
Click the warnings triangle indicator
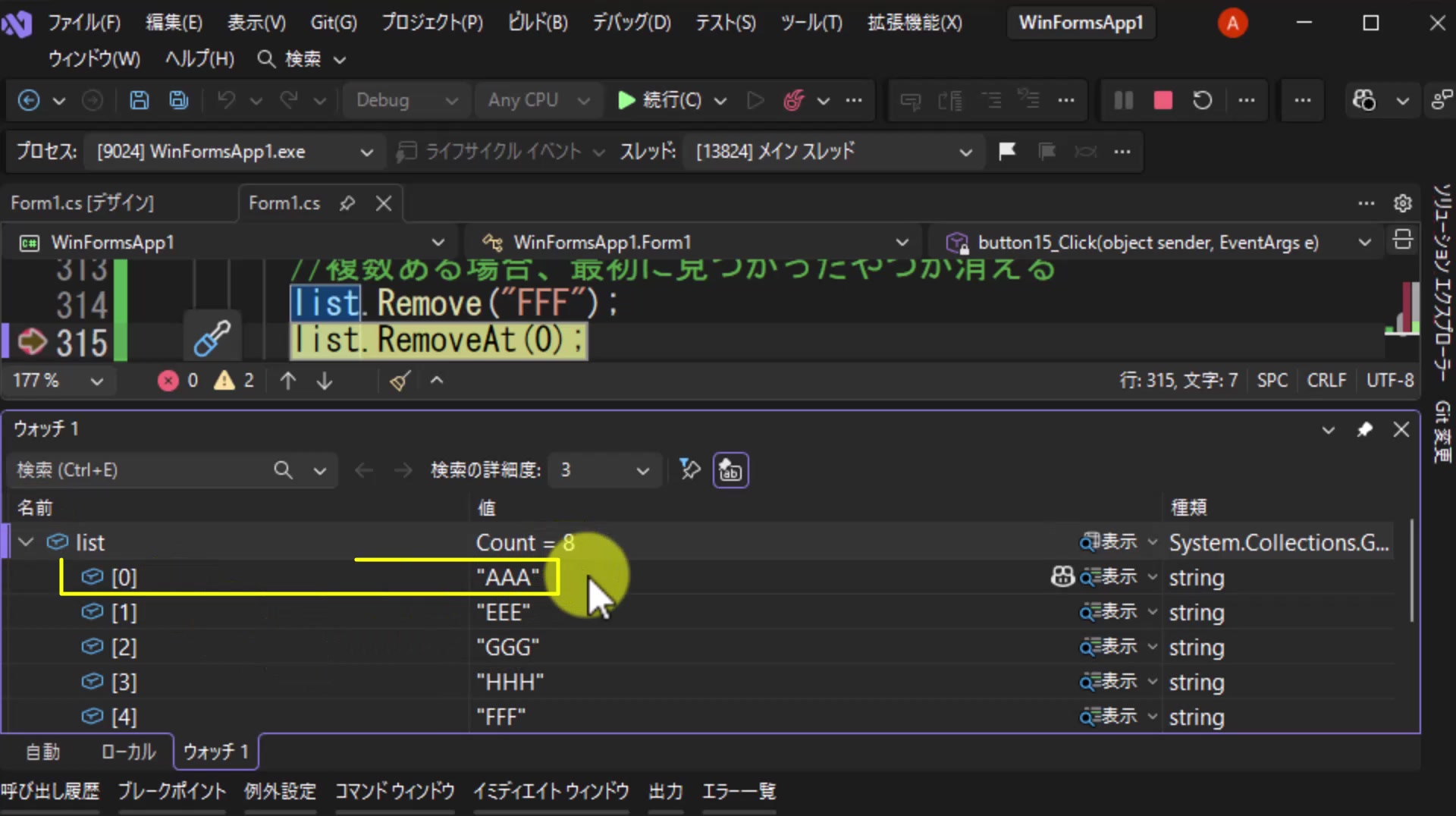[224, 380]
